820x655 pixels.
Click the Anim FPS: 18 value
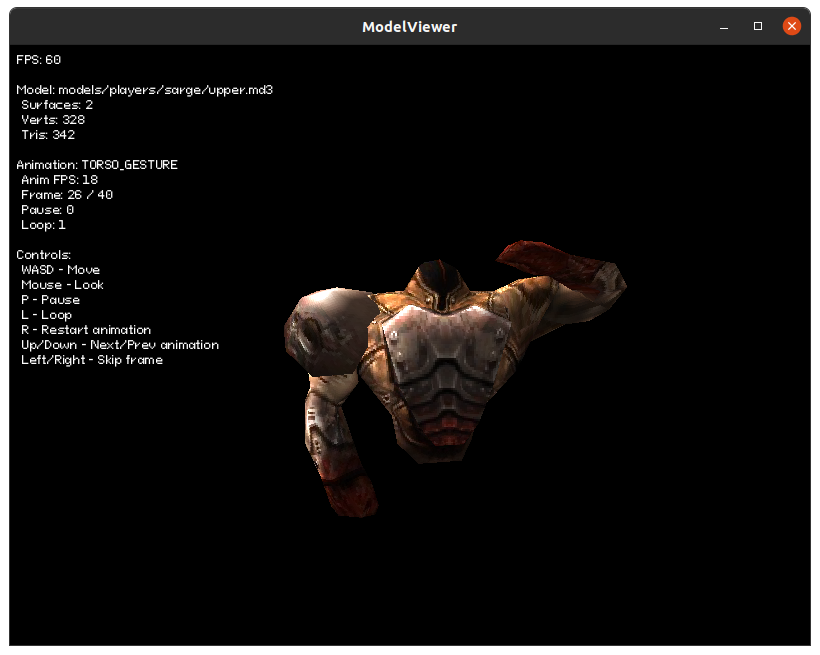click(60, 180)
